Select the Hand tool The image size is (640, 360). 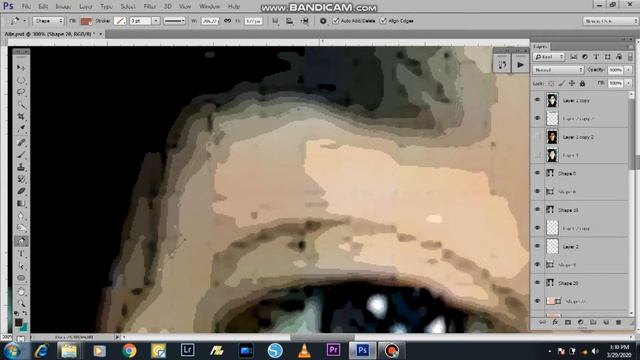21,291
